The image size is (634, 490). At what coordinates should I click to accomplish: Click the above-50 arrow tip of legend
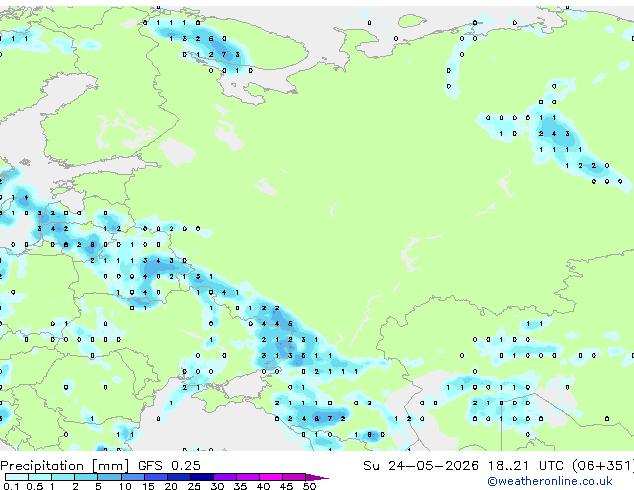click(x=317, y=478)
